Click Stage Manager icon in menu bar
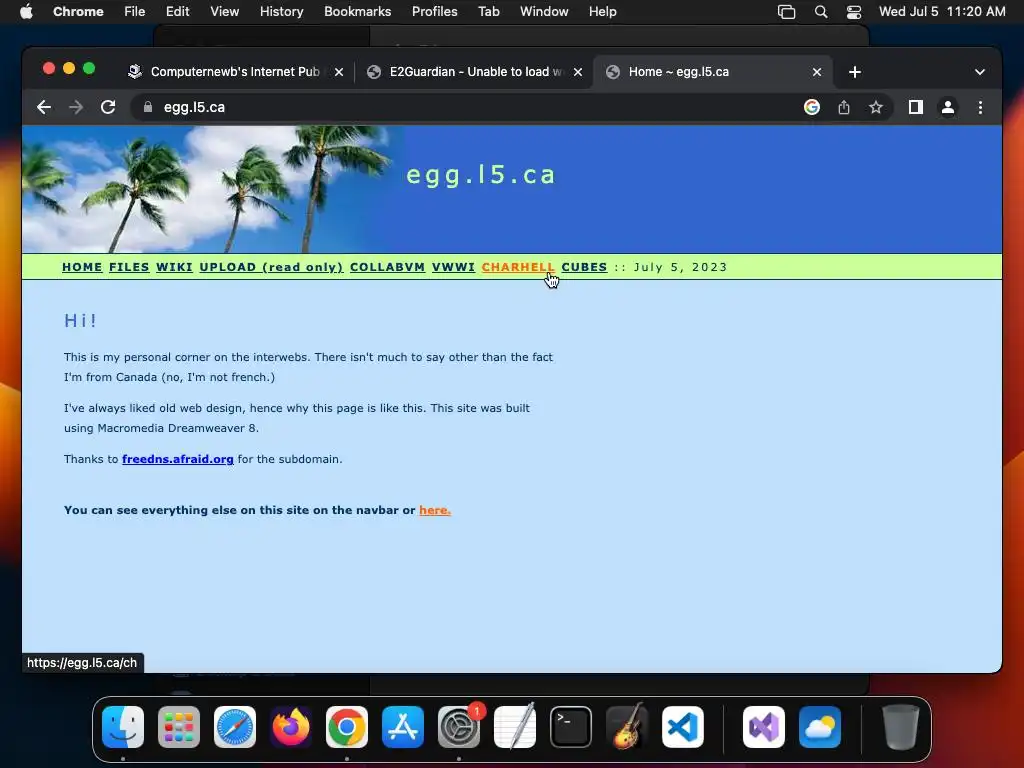 787,12
